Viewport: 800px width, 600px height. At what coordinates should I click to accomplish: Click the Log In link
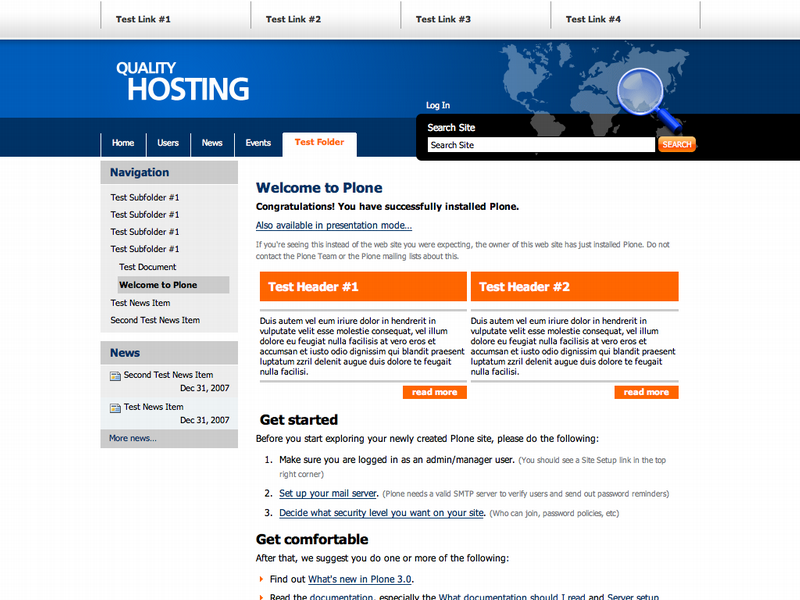[x=438, y=105]
